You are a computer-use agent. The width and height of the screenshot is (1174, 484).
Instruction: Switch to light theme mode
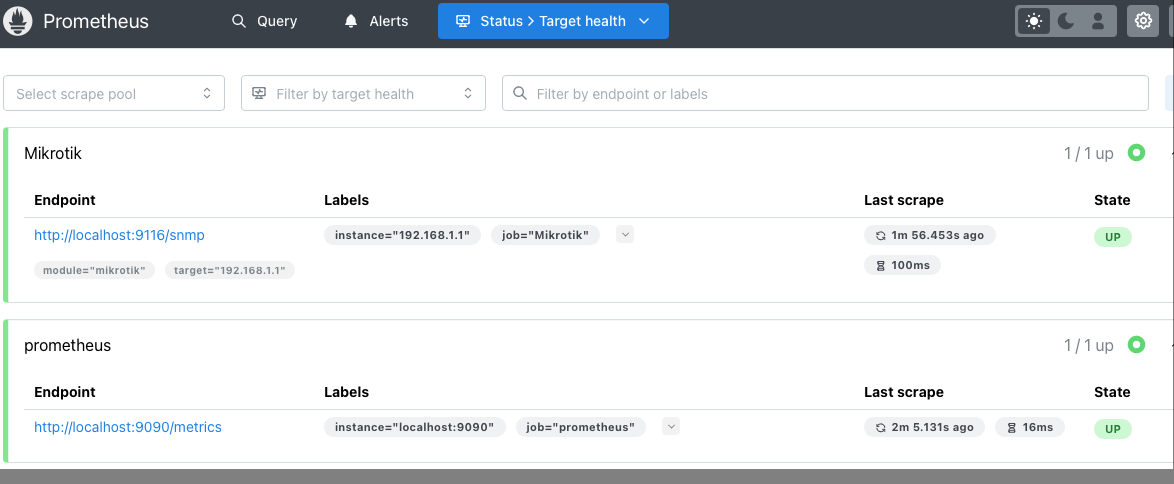click(1034, 21)
